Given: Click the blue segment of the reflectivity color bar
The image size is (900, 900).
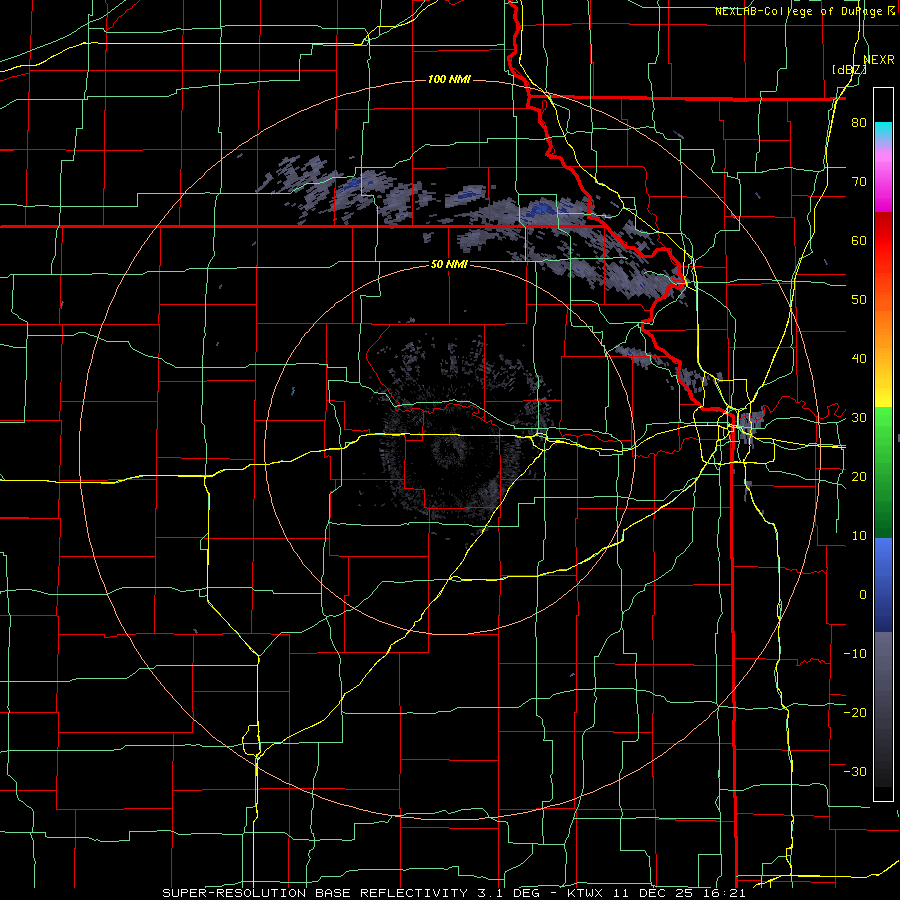Looking at the screenshot, I should tap(883, 585).
